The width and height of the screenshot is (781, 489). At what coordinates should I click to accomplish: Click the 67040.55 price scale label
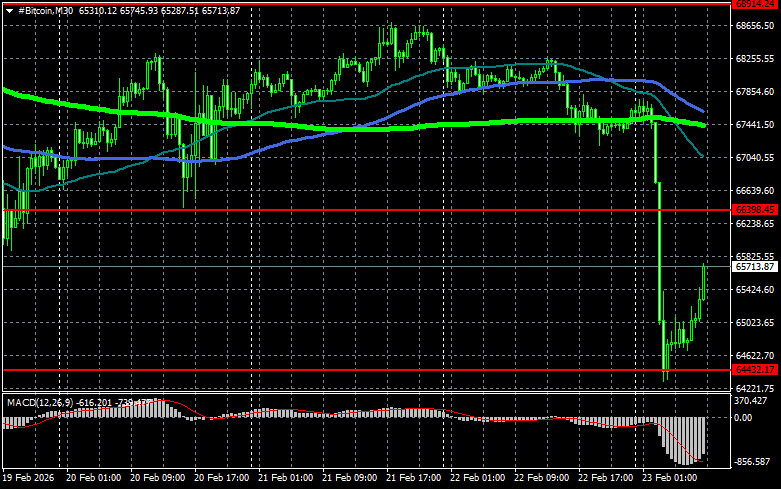(x=755, y=158)
